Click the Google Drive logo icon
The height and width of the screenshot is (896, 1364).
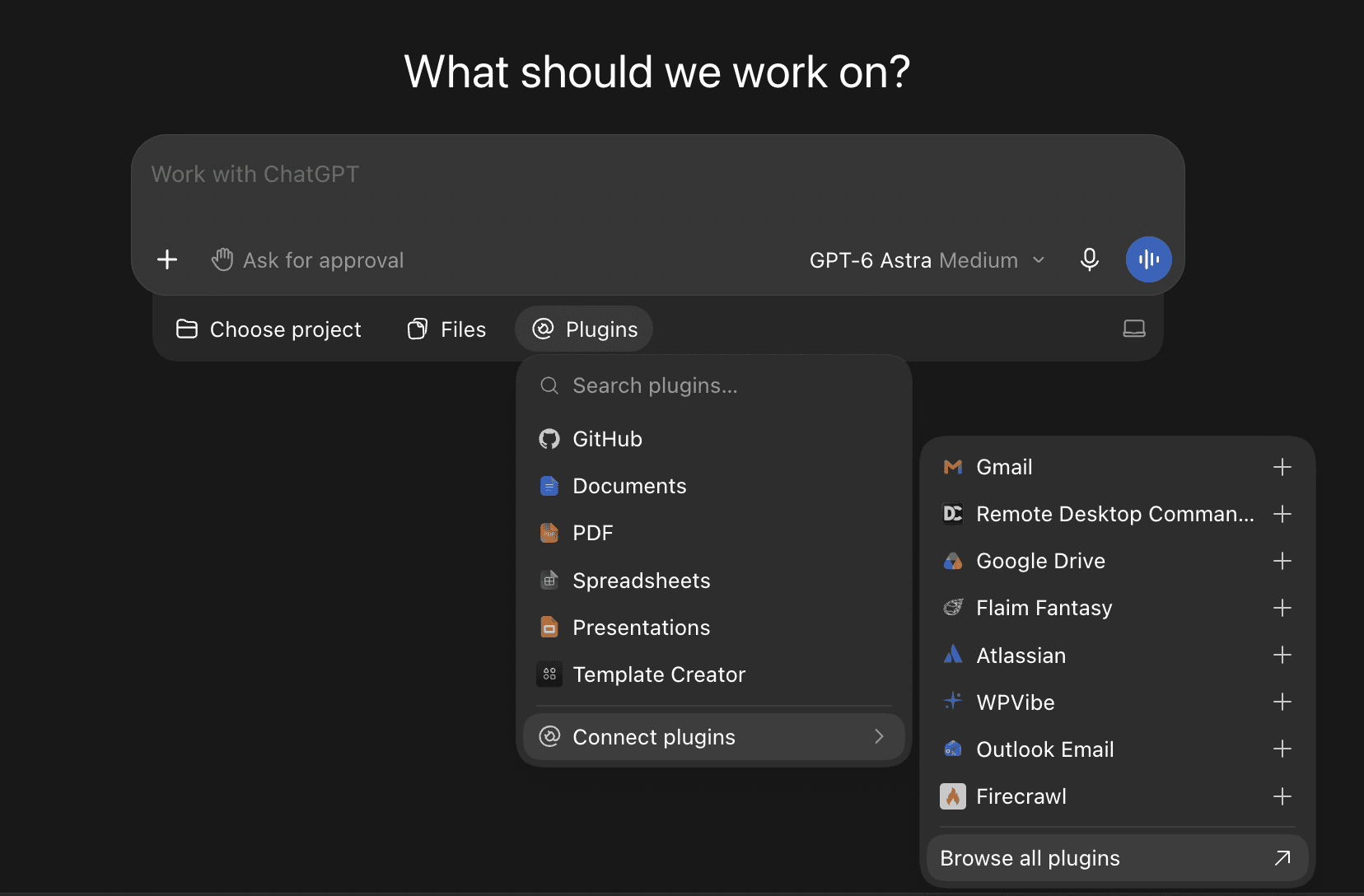[953, 561]
